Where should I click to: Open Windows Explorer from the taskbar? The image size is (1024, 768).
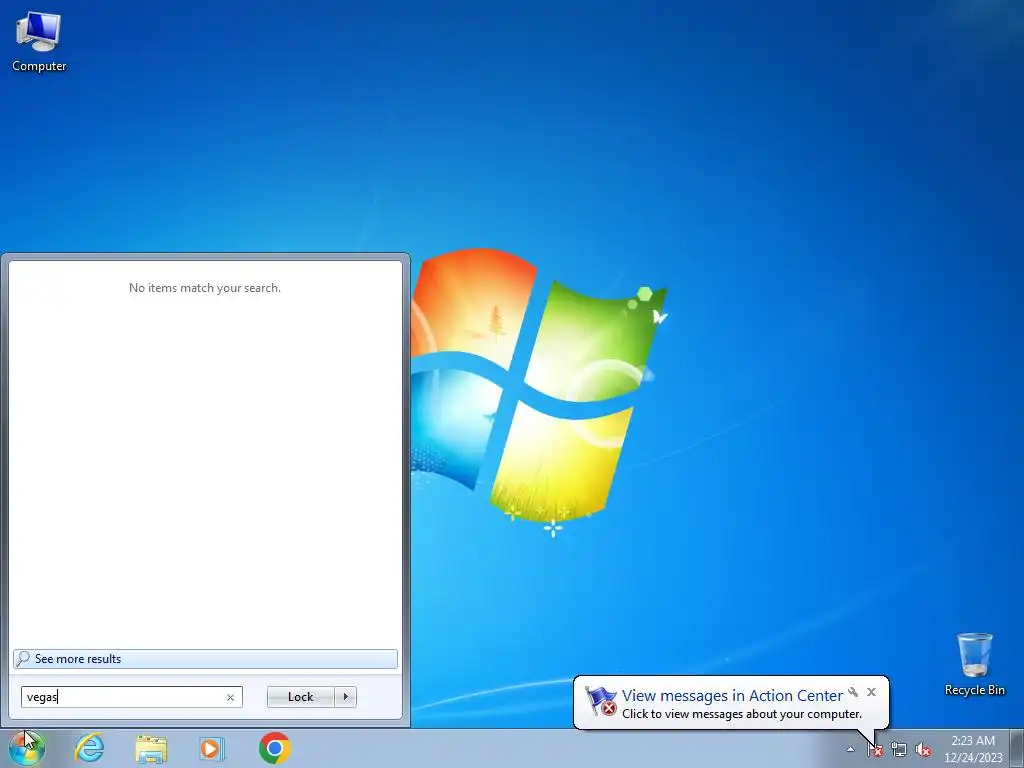(151, 748)
